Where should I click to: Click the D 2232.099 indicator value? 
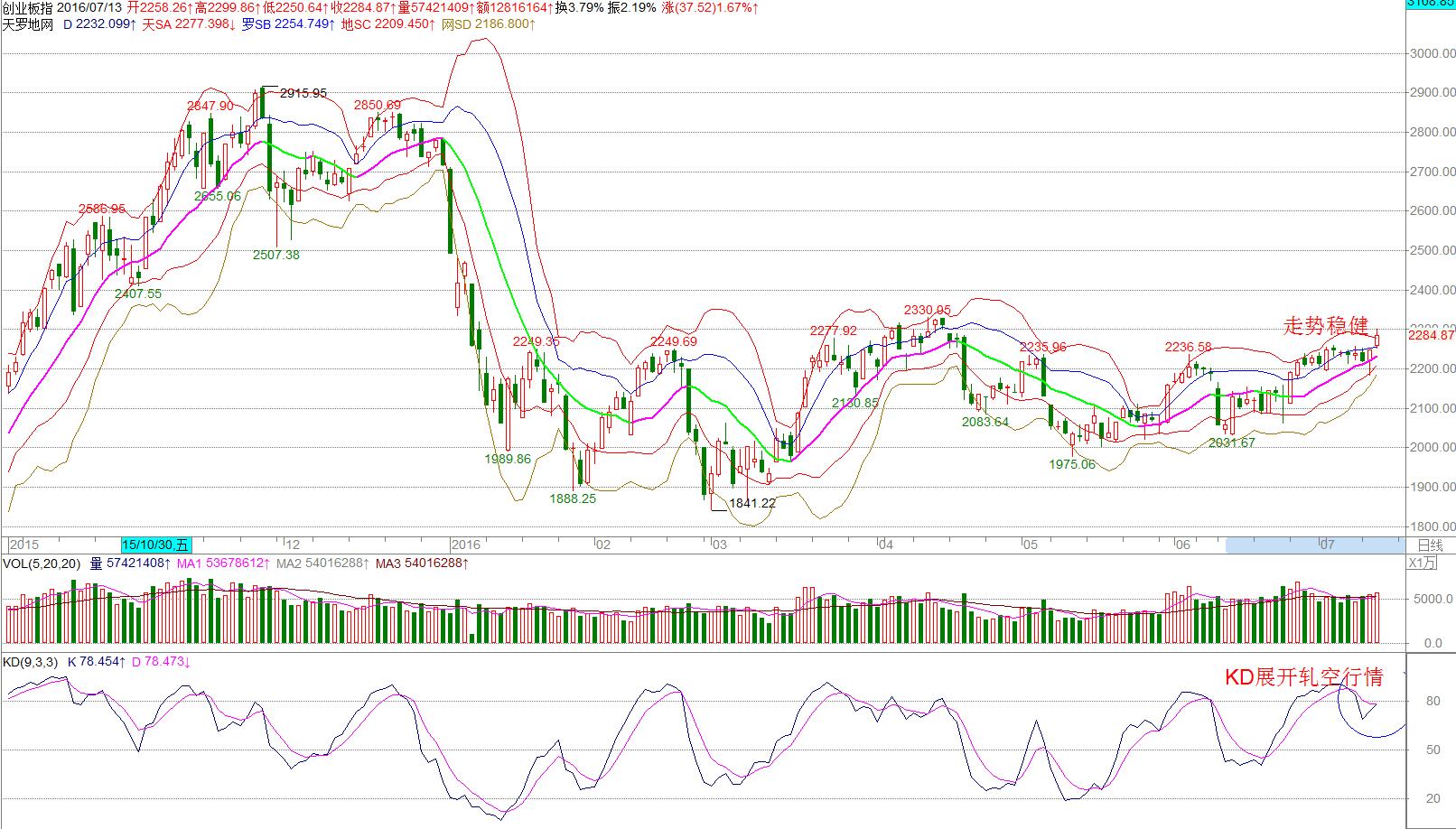click(x=100, y=24)
